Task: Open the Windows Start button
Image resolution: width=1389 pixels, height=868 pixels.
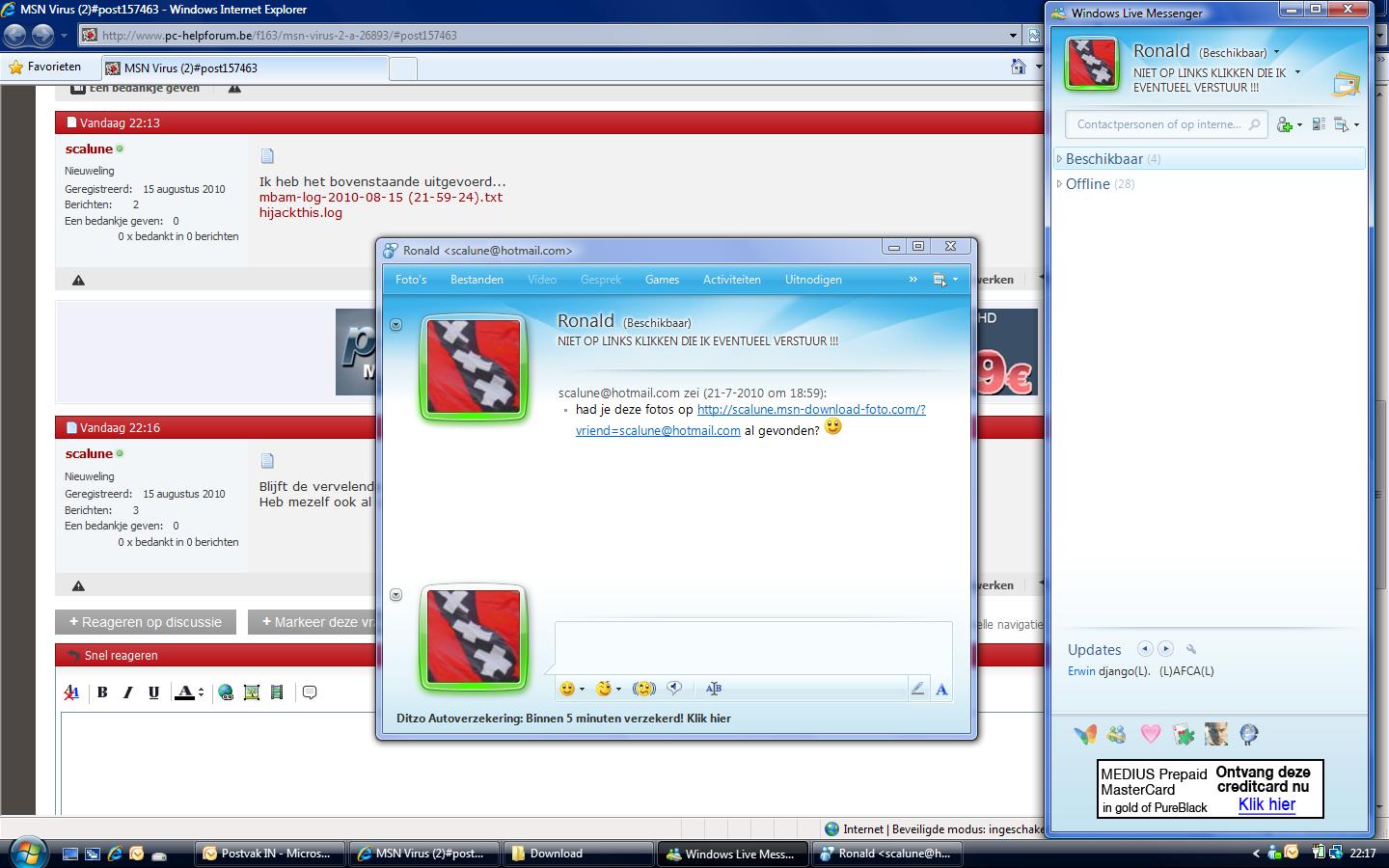Action: pyautogui.click(x=27, y=853)
